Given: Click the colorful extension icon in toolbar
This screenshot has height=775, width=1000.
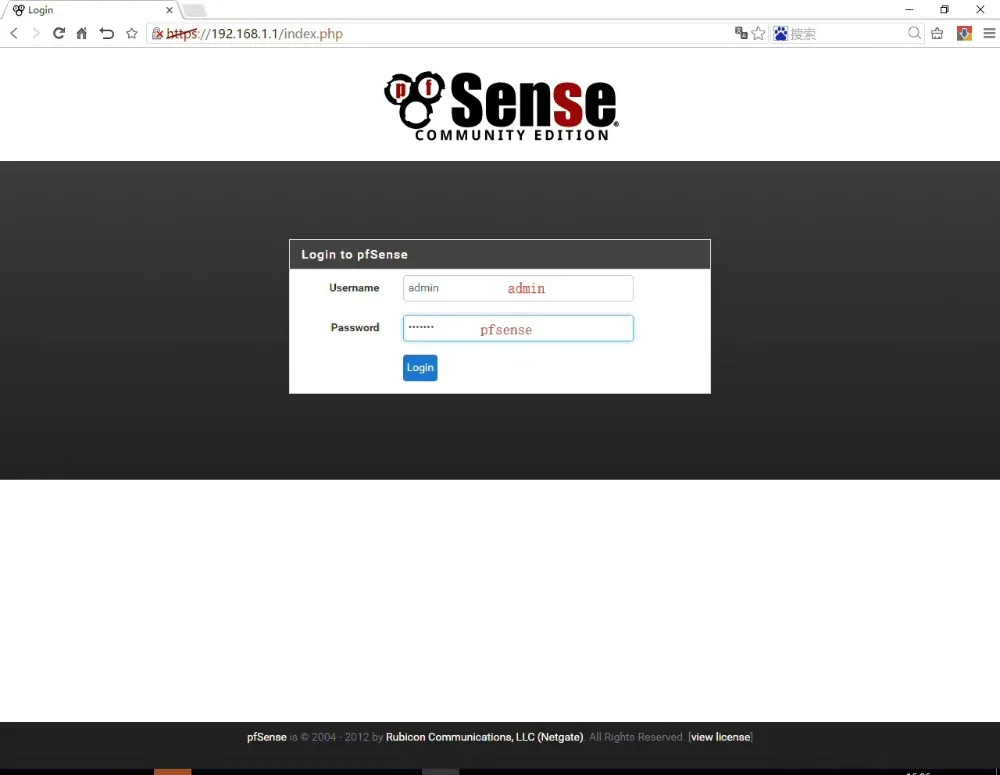Looking at the screenshot, I should [x=964, y=33].
